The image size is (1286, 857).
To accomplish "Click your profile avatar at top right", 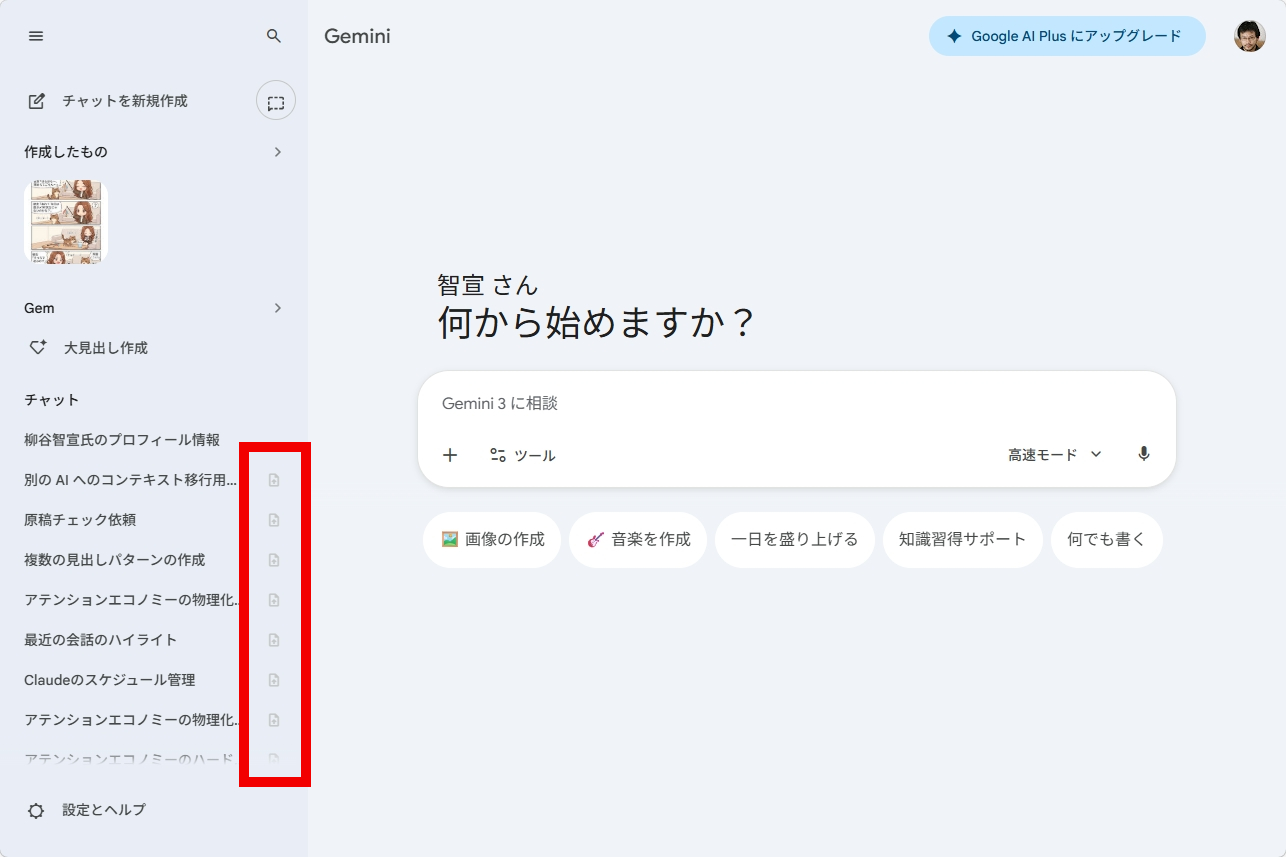I will (1249, 35).
